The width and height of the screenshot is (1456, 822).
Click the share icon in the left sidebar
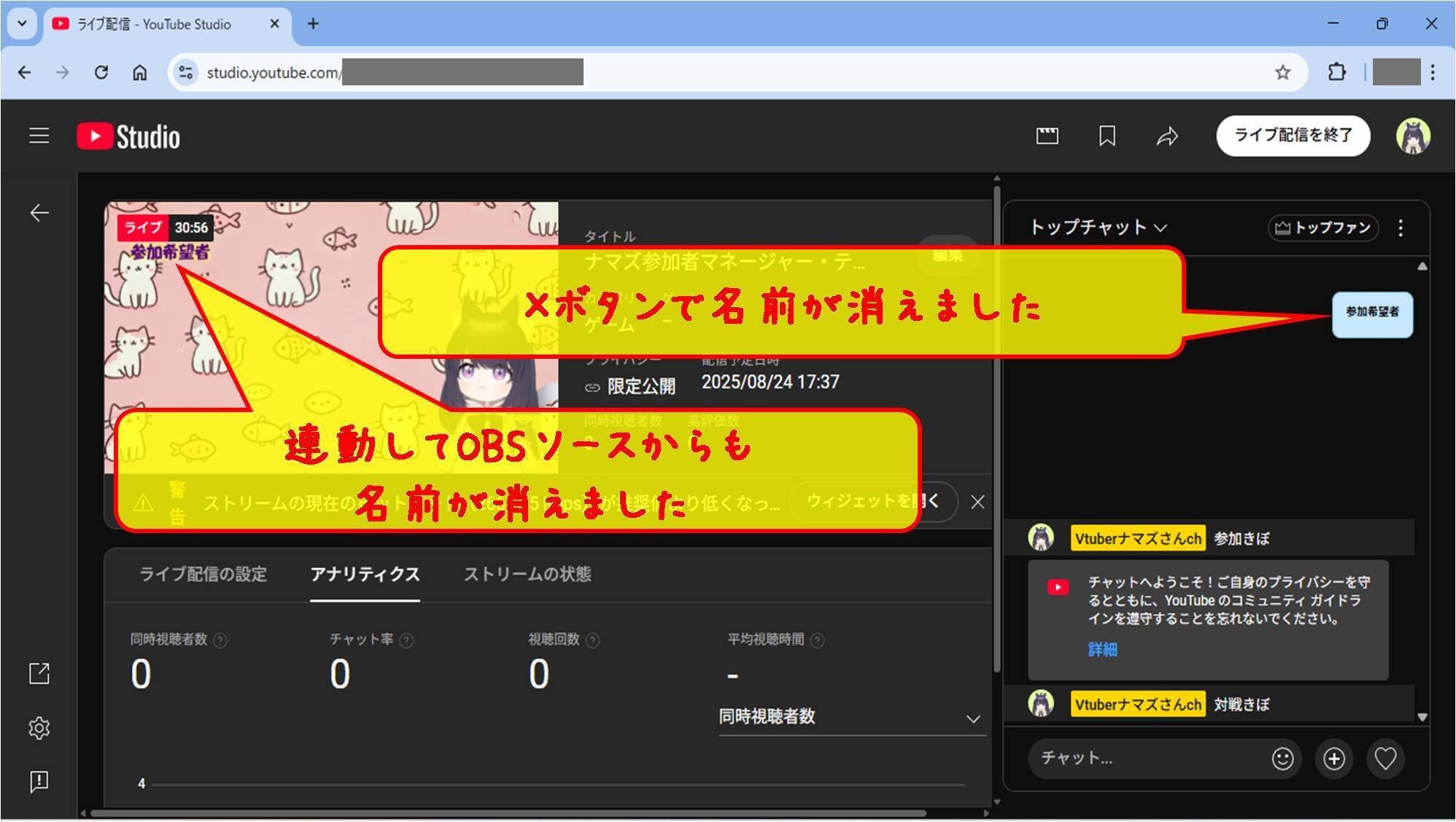click(39, 672)
